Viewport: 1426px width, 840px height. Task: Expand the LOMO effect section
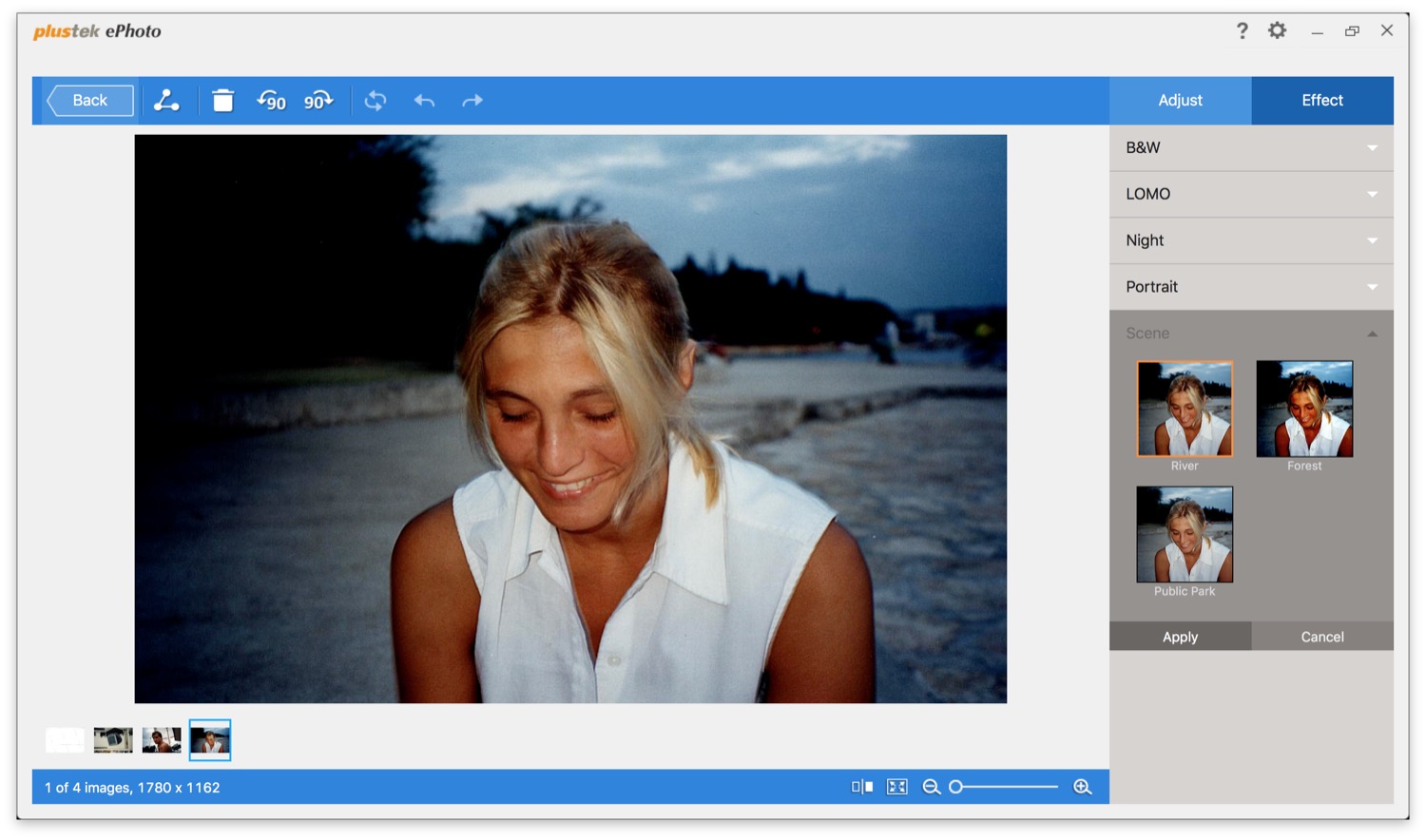(1250, 194)
